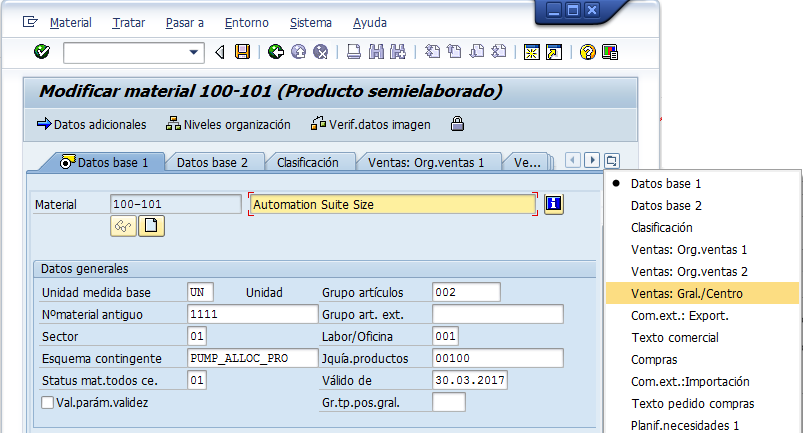Toggle the Val.parám.validez checkbox
The height and width of the screenshot is (433, 803).
[x=48, y=402]
